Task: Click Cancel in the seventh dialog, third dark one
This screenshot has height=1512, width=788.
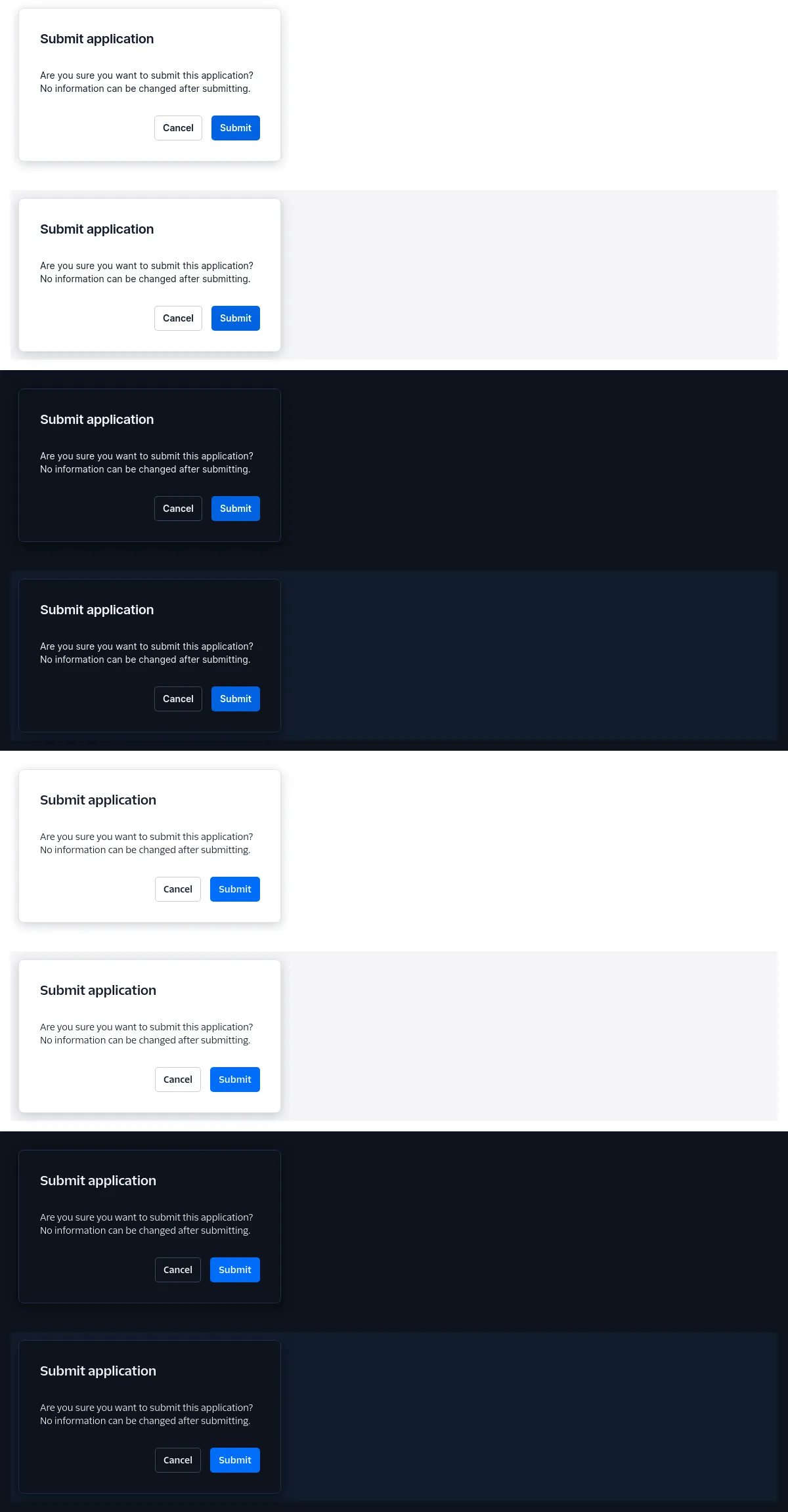Action: [x=178, y=1270]
